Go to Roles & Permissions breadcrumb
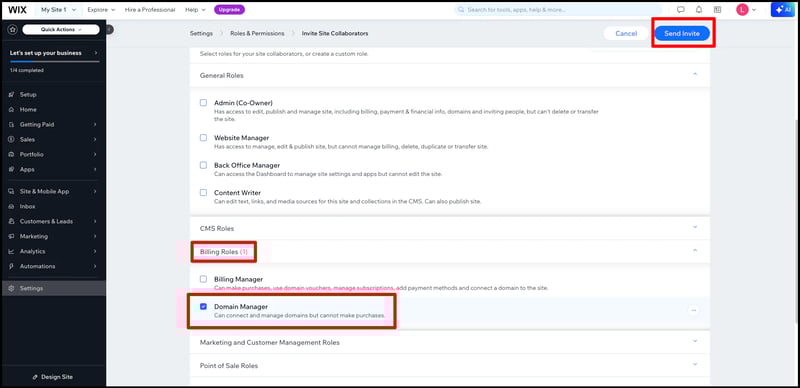Screen dimensions: 800x388 (x=257, y=33)
